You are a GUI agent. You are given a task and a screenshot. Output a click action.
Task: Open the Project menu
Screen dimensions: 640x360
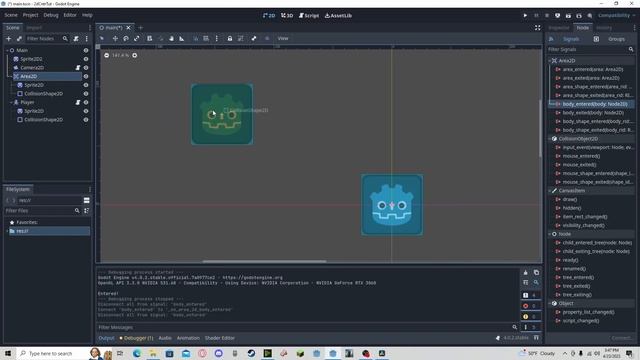point(30,15)
